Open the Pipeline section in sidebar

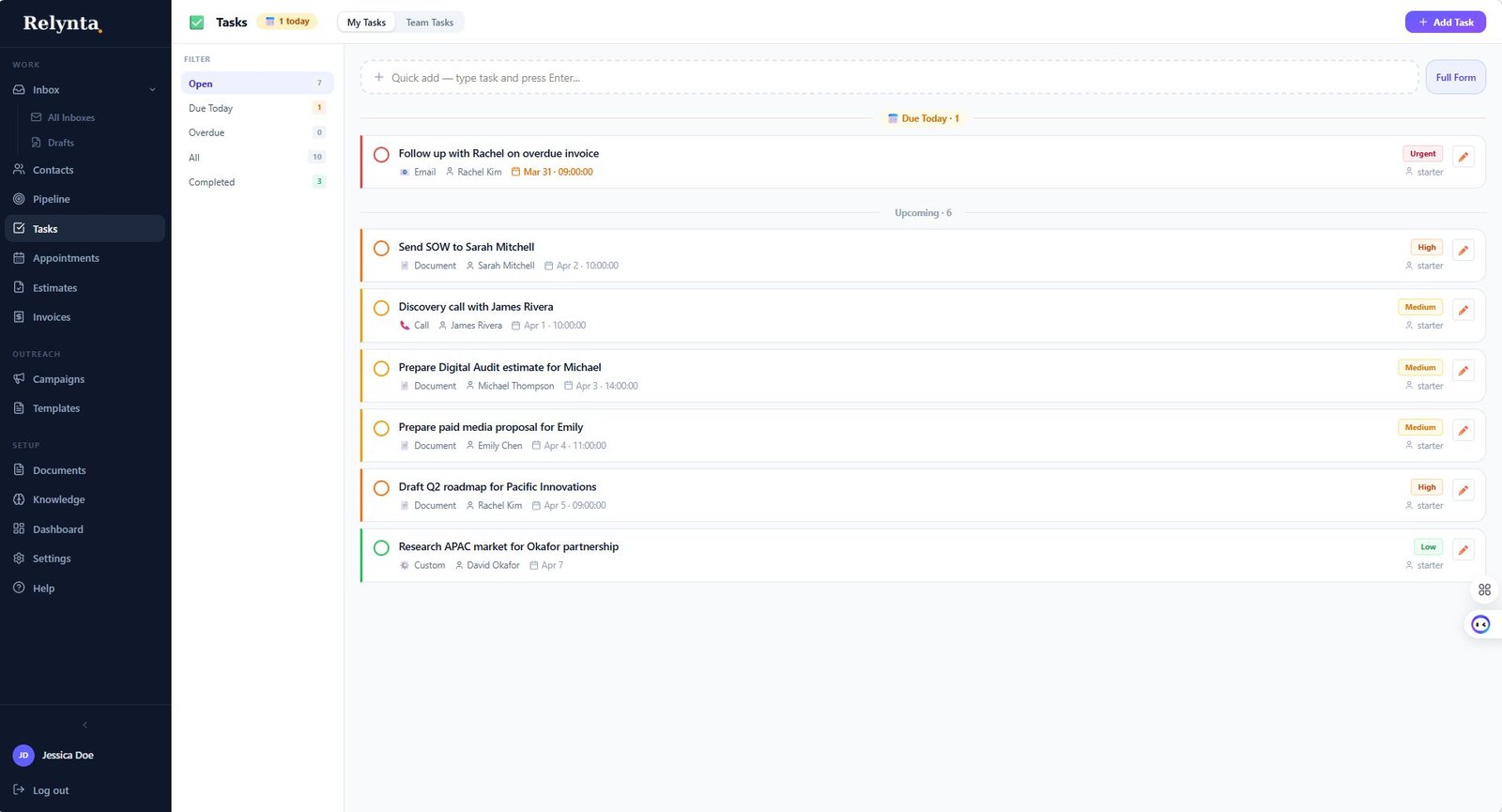(x=52, y=199)
